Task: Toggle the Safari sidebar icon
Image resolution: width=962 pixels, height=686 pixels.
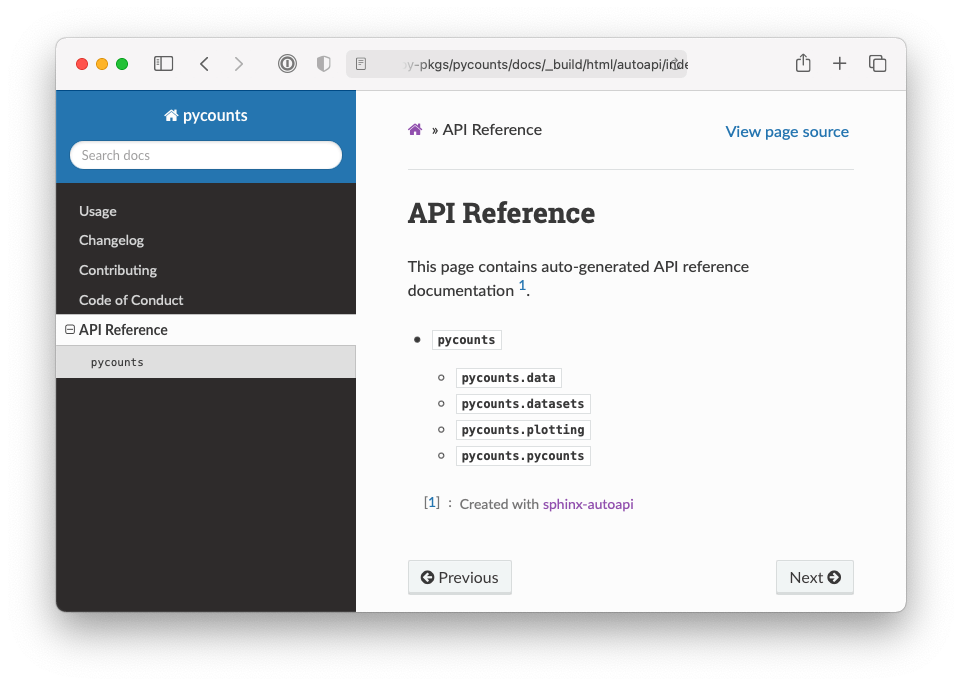Action: coord(163,64)
